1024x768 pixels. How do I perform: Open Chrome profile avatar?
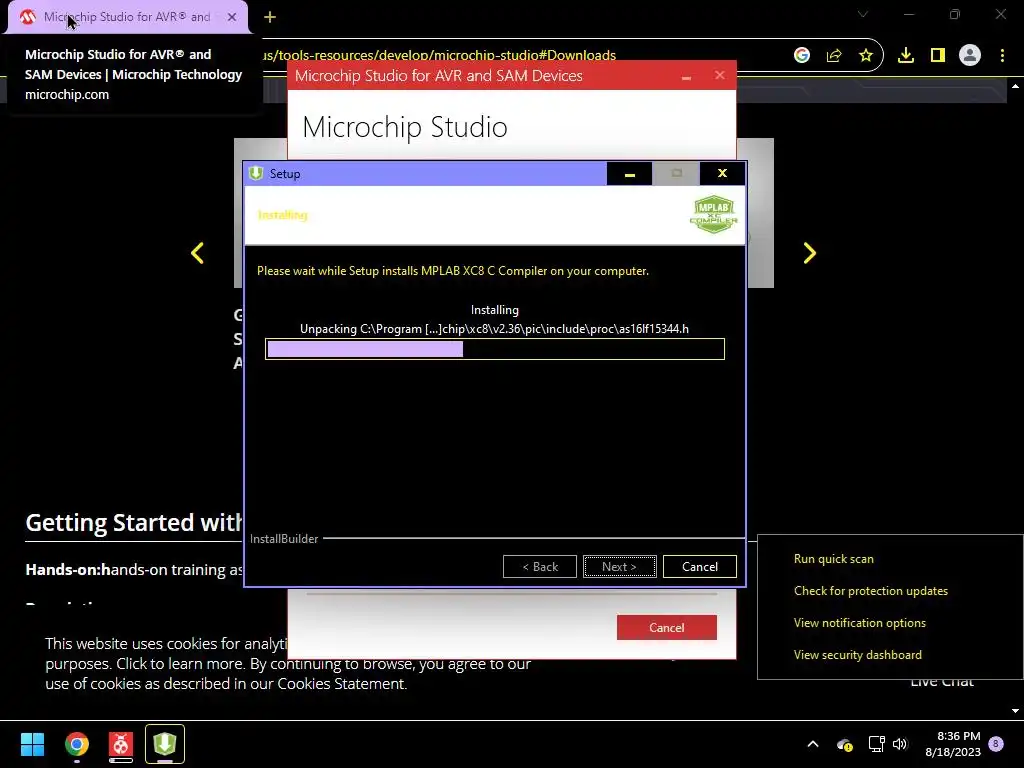click(970, 56)
